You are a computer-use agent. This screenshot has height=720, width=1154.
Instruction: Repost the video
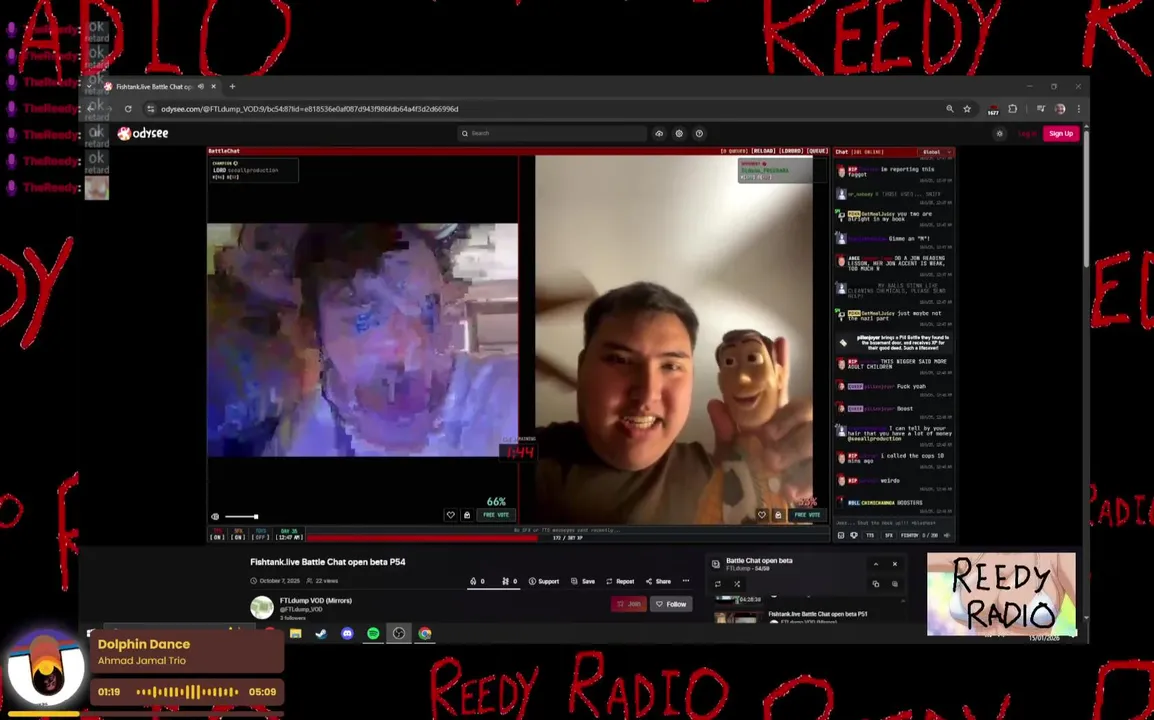(620, 581)
